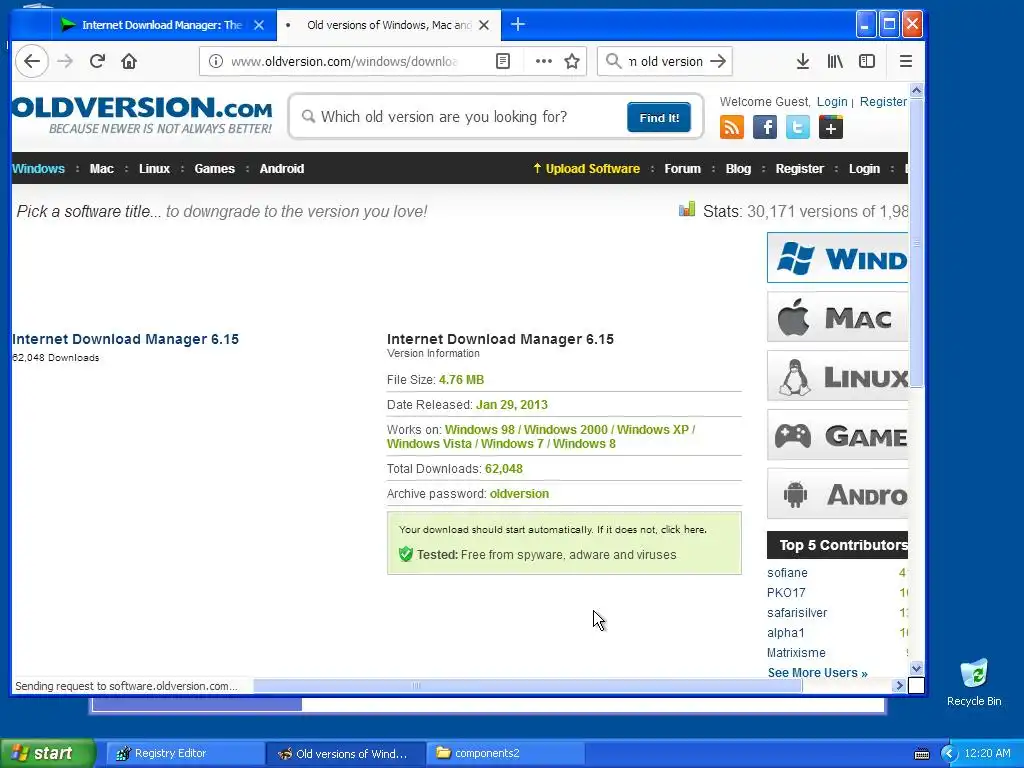Open the Linux category banner
This screenshot has height=768, width=1024.
838,376
